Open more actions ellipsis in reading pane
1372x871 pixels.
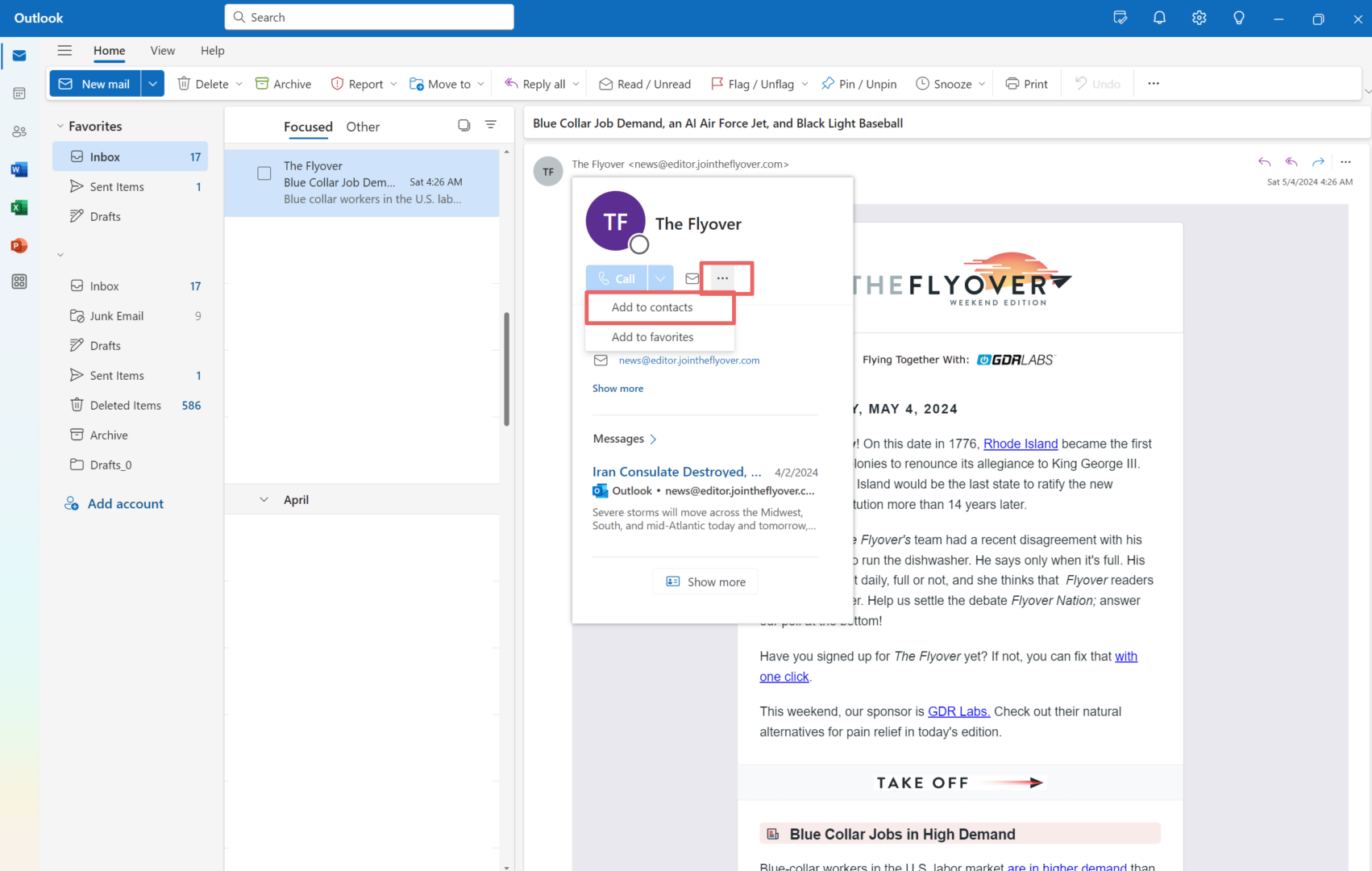point(1345,162)
